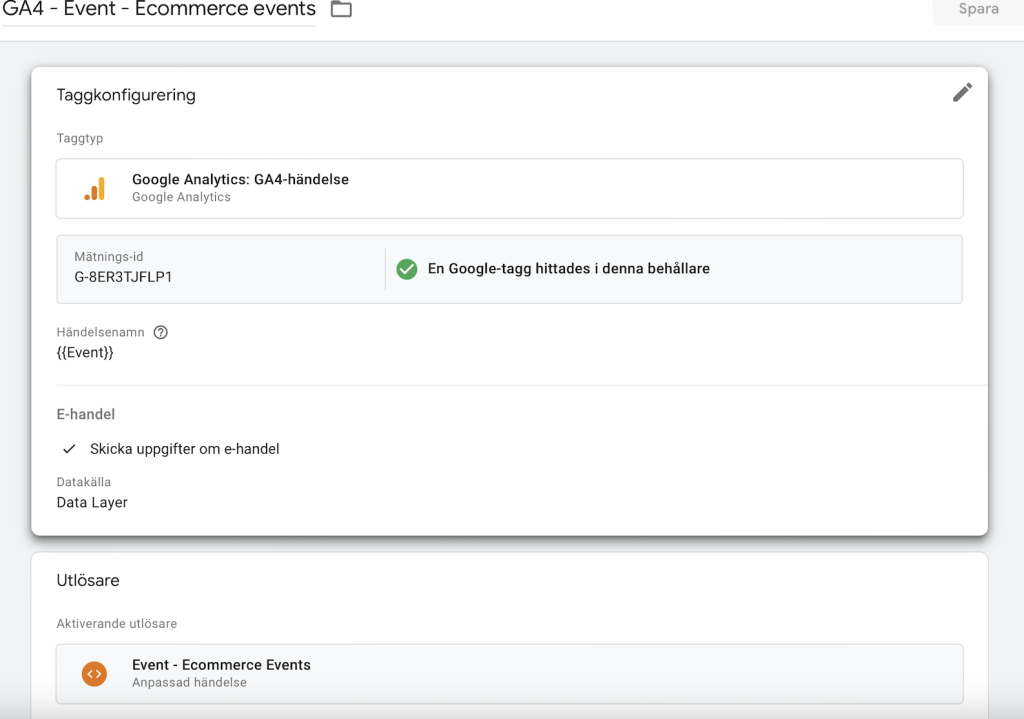Click the Mätnings-id label
Screen dimensions: 1024x719
(108, 257)
